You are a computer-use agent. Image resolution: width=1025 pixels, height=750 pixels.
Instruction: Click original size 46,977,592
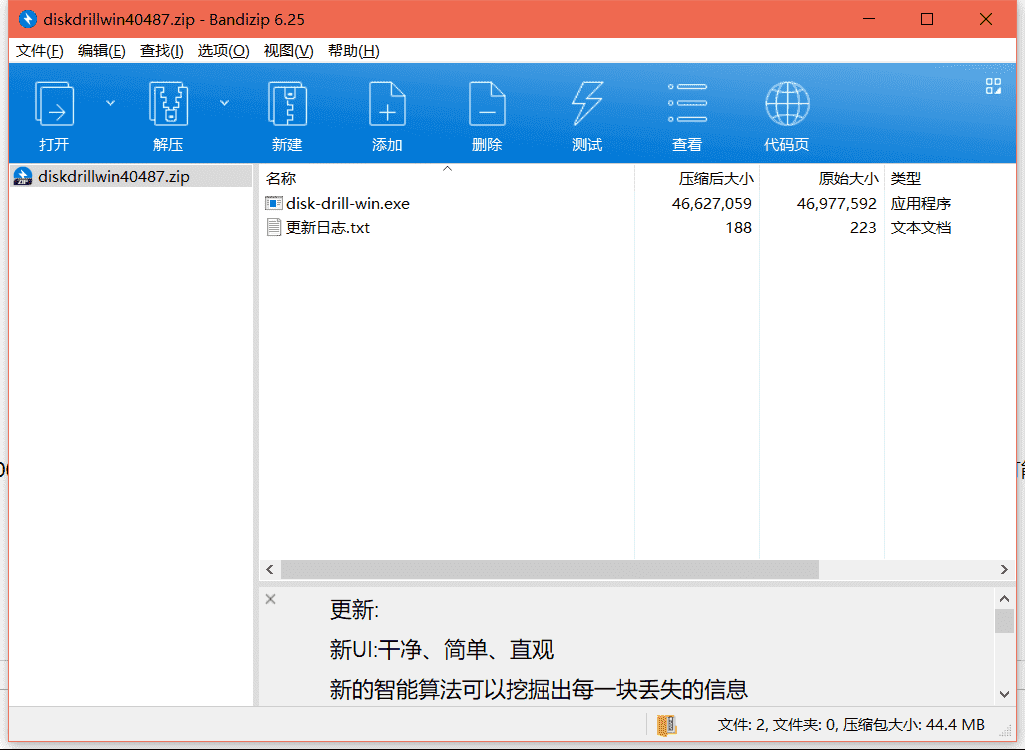[836, 203]
